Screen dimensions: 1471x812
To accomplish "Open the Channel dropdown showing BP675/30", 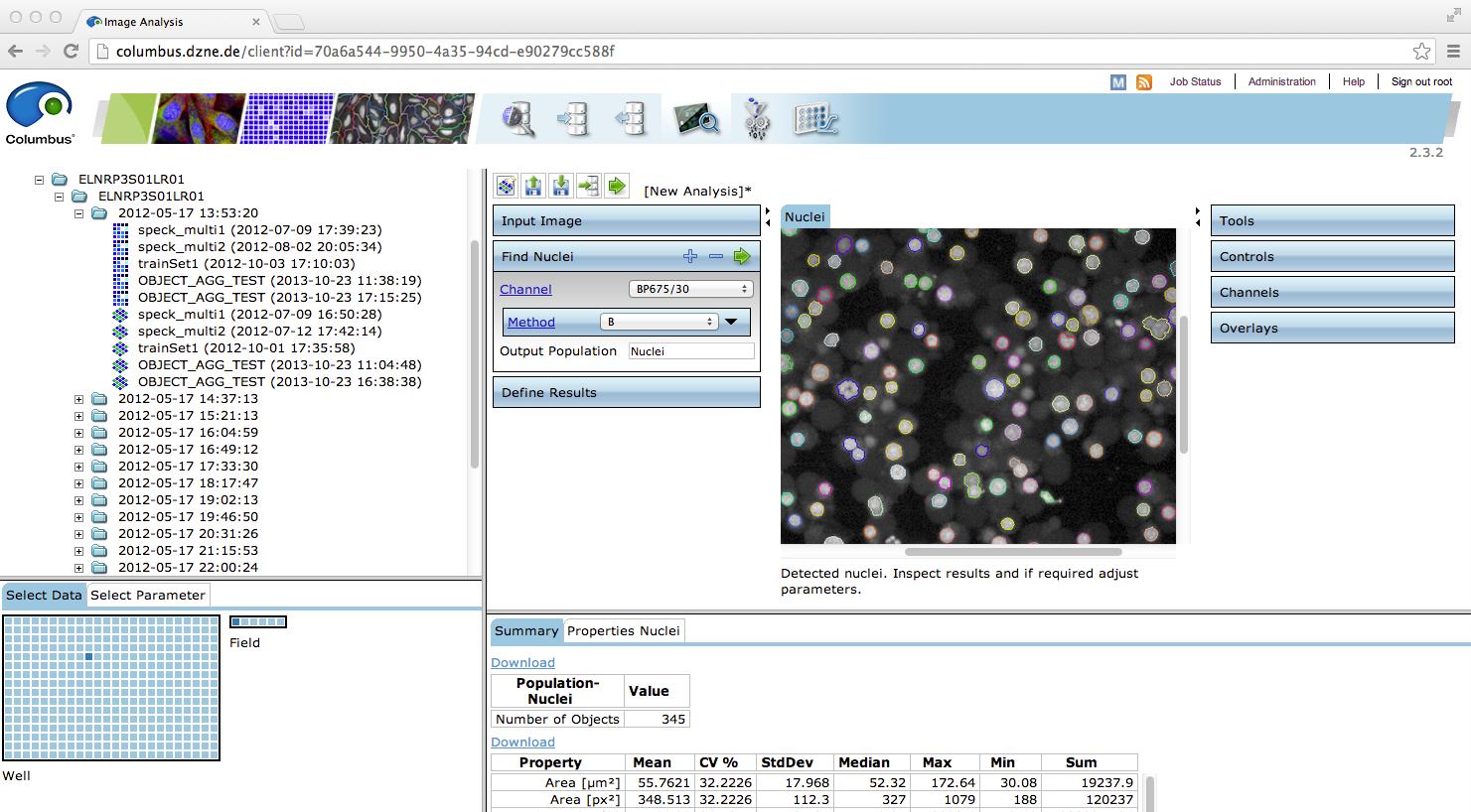I will pyautogui.click(x=690, y=289).
